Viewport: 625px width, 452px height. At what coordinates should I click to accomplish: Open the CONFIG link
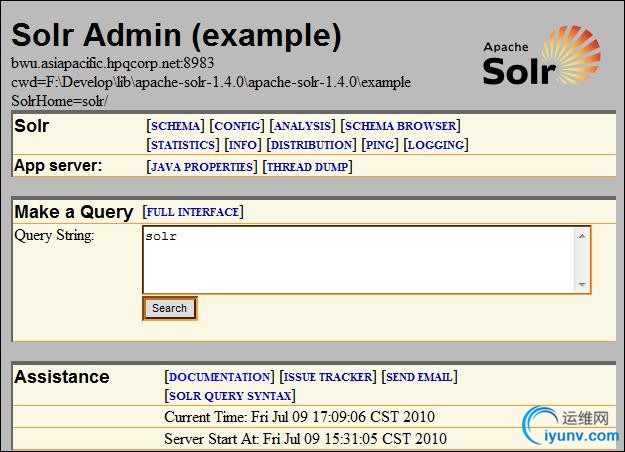[237, 126]
